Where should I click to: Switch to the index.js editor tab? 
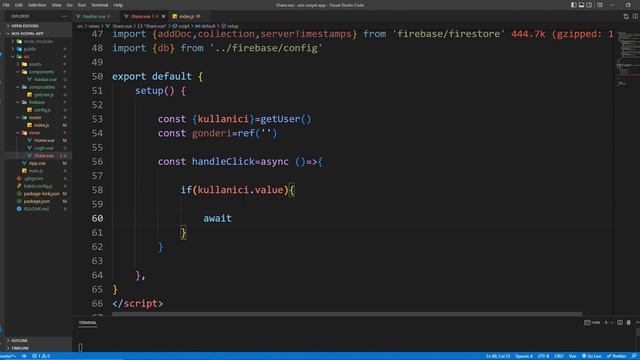click(x=189, y=16)
